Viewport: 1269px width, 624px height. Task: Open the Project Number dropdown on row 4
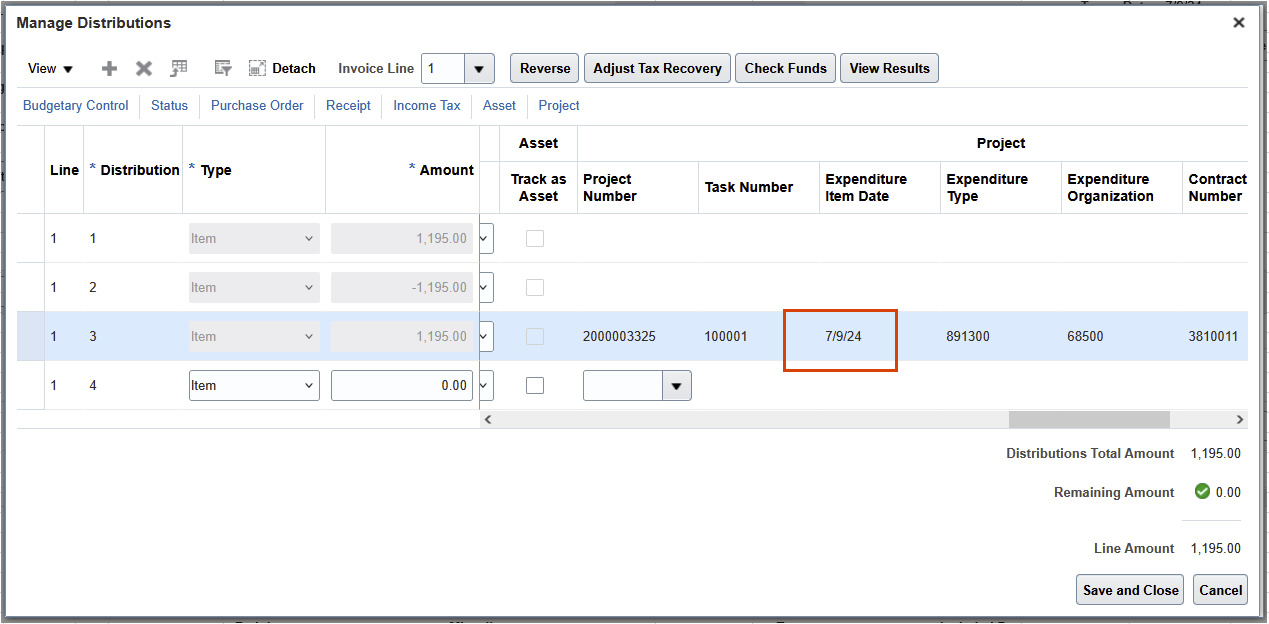tap(678, 385)
